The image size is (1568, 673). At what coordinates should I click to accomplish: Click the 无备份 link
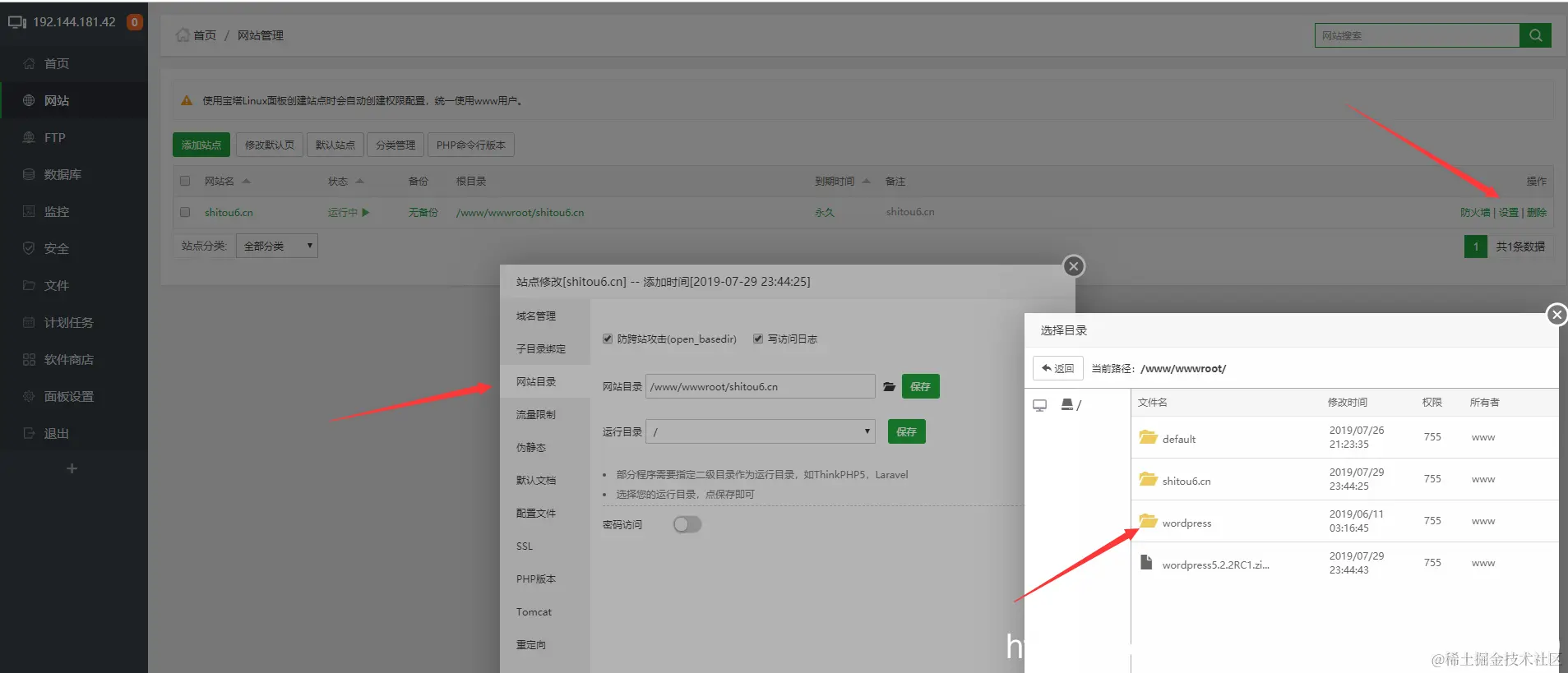pyautogui.click(x=423, y=212)
